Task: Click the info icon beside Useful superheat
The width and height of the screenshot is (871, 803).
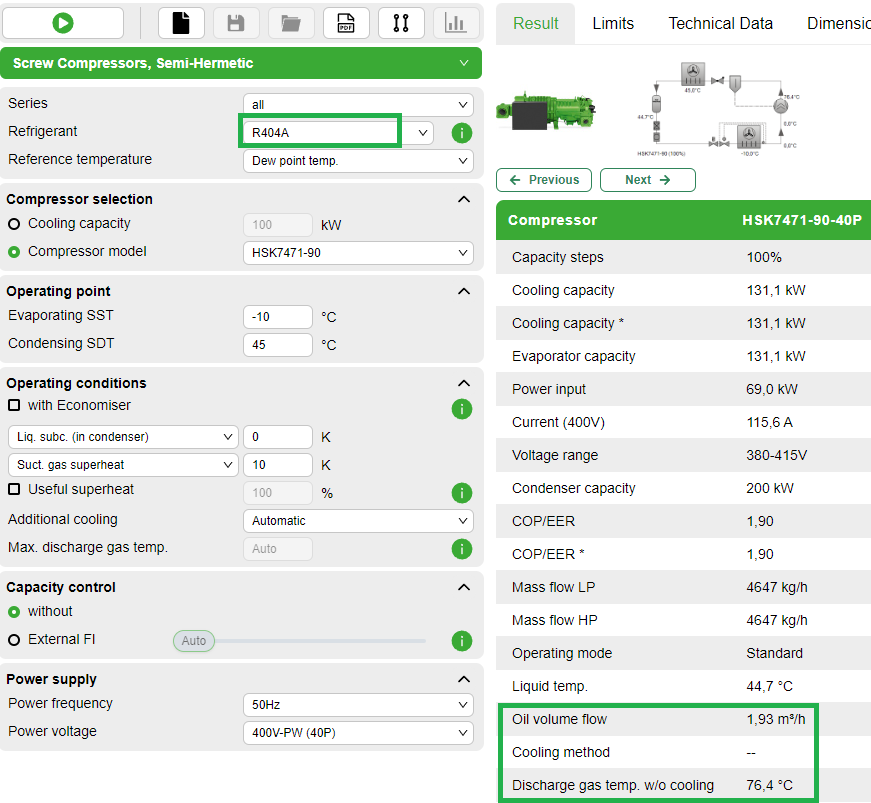Action: click(x=461, y=493)
